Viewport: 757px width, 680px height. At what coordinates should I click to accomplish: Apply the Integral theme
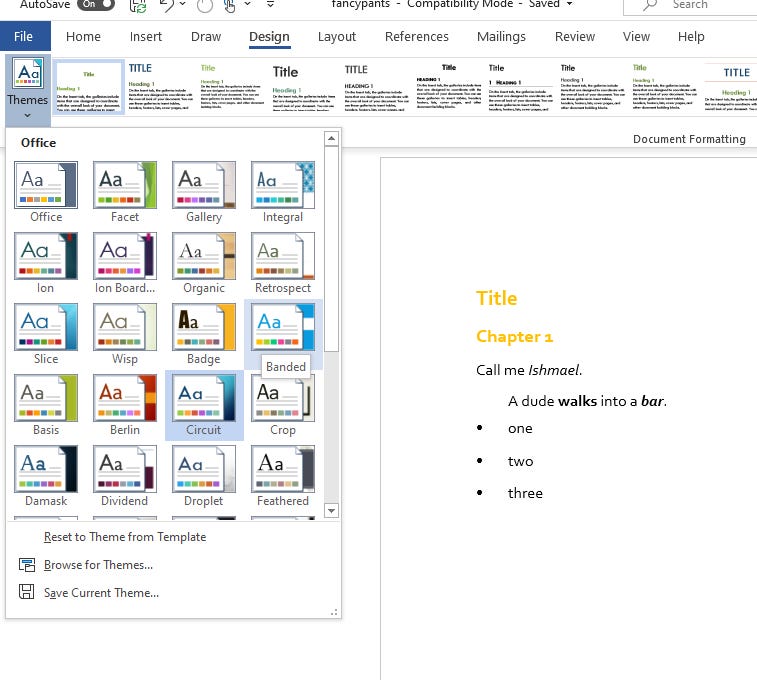[x=283, y=186]
